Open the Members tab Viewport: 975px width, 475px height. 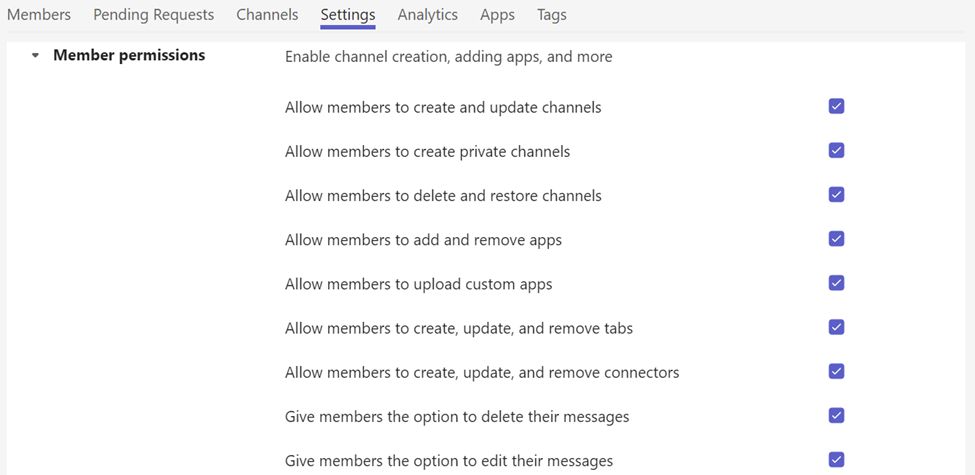[39, 15]
